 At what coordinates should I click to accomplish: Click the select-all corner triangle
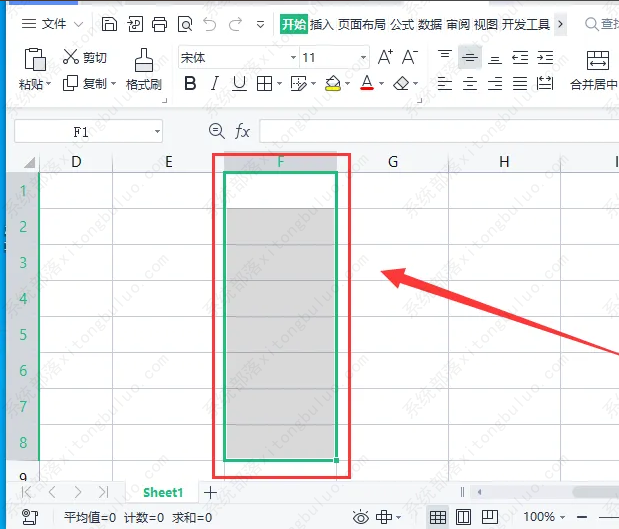pos(29,162)
